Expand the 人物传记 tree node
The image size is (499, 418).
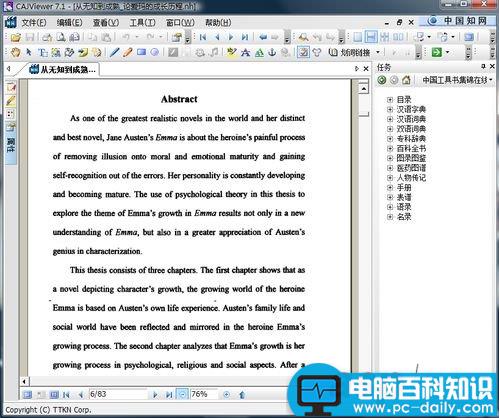(x=389, y=178)
